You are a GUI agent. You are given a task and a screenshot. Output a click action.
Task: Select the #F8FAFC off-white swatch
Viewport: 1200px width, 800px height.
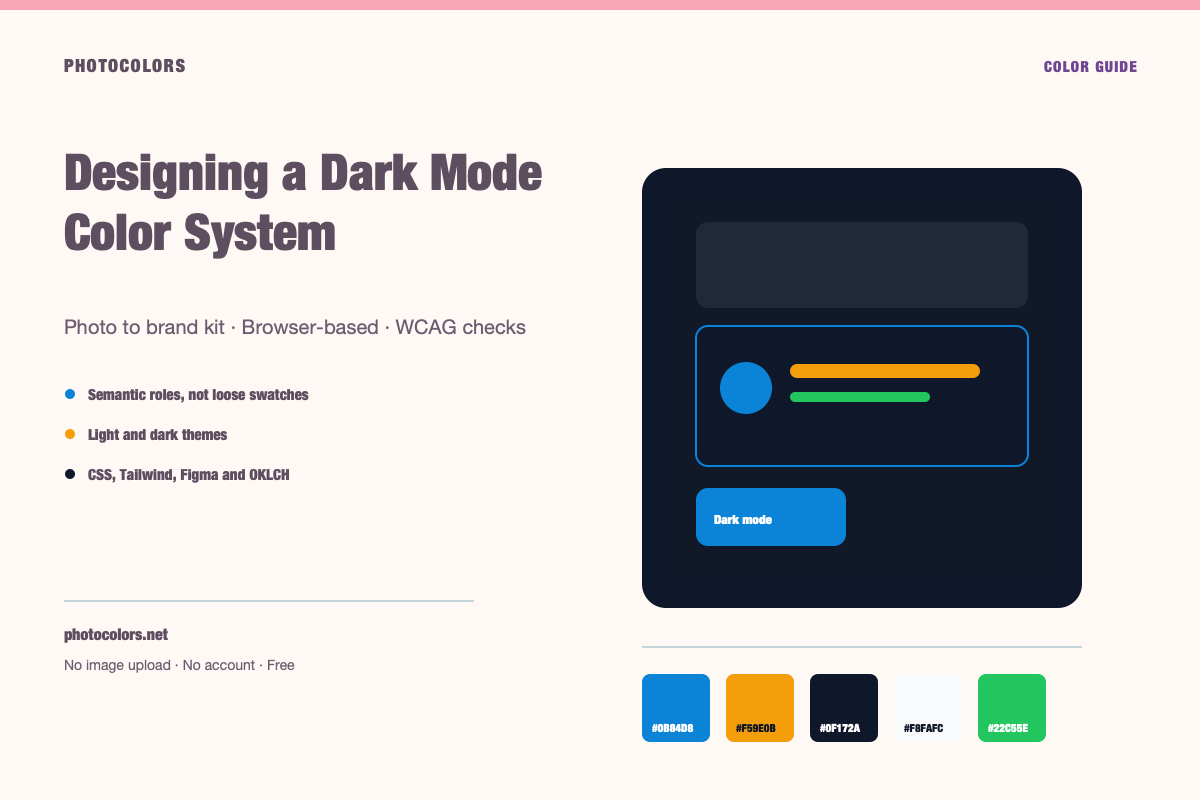pos(928,708)
